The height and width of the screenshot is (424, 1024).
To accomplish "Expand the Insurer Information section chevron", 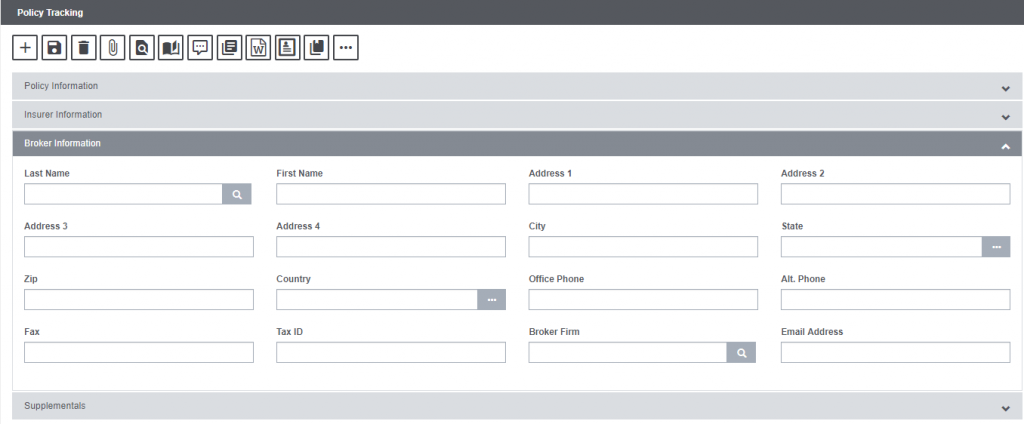I will [1006, 117].
